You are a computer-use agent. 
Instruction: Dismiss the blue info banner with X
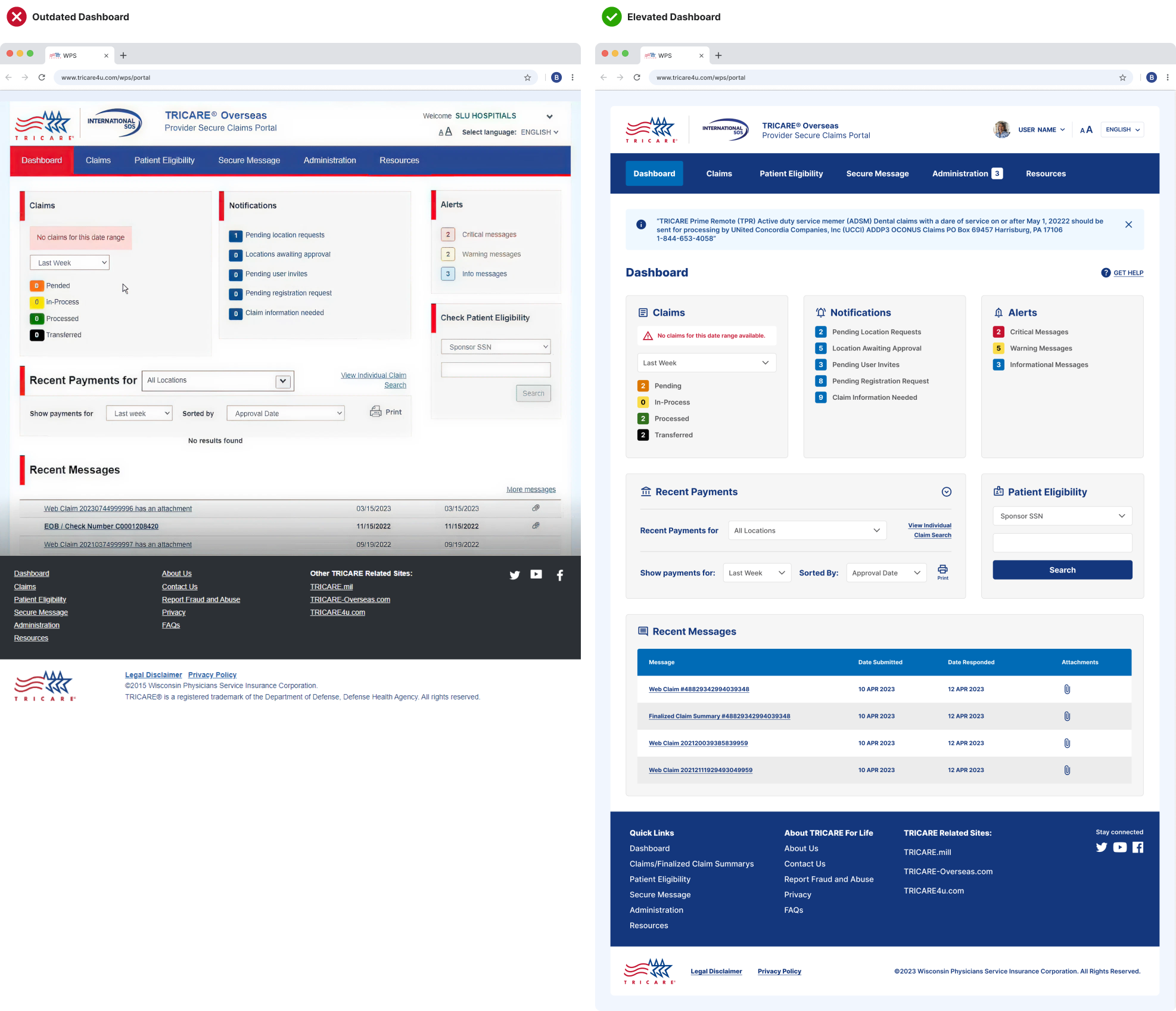(1128, 225)
